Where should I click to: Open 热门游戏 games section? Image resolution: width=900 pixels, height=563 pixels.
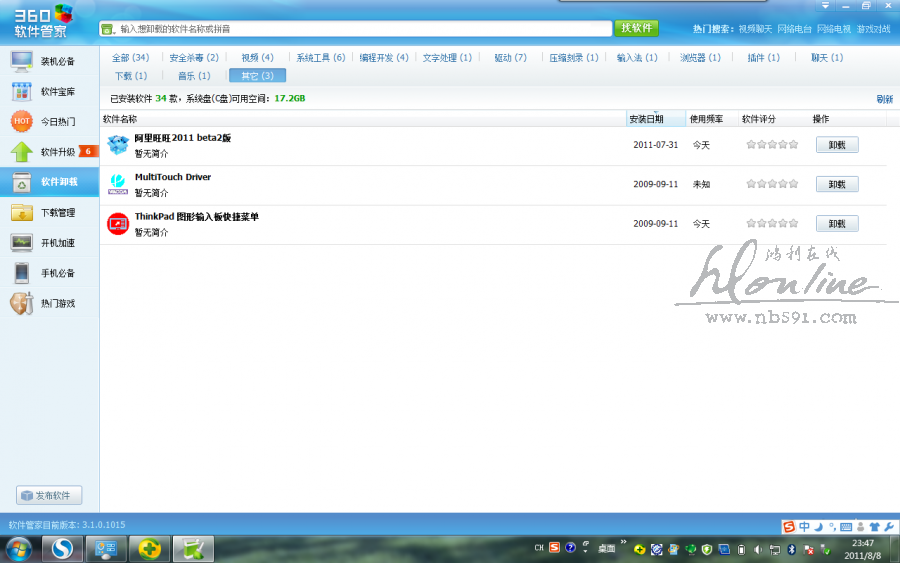pos(50,303)
